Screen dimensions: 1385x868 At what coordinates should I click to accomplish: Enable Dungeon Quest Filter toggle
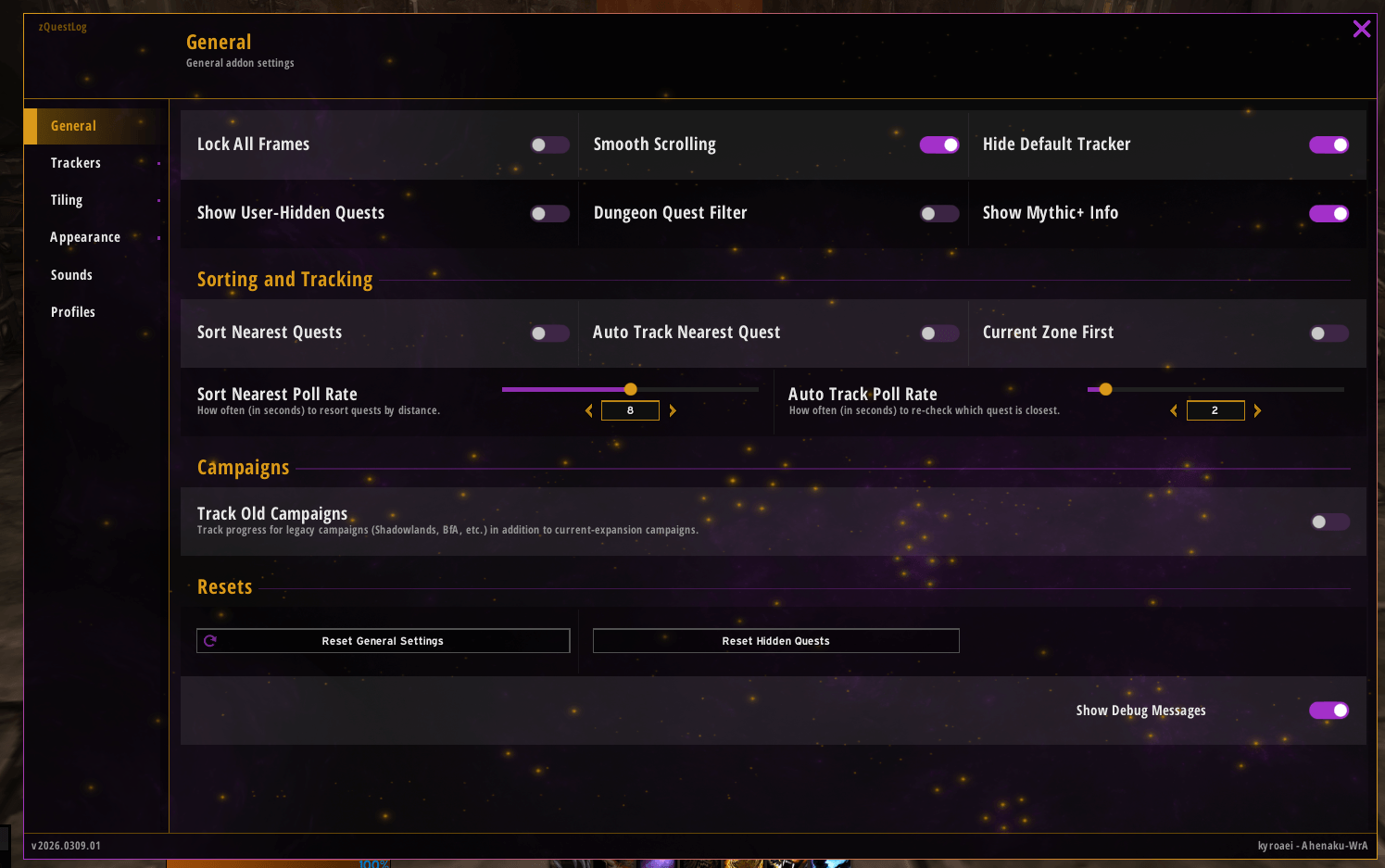click(939, 213)
